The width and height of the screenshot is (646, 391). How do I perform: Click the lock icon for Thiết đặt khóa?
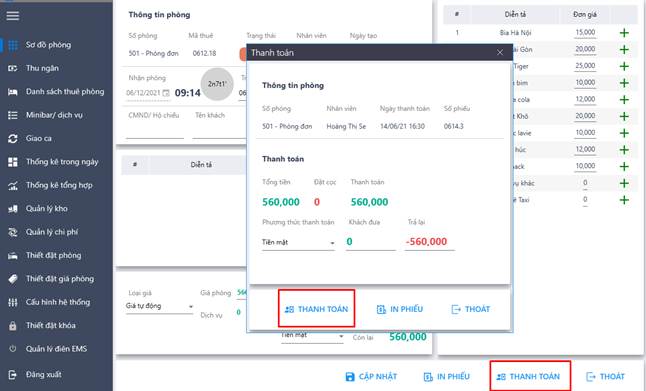[x=13, y=326]
